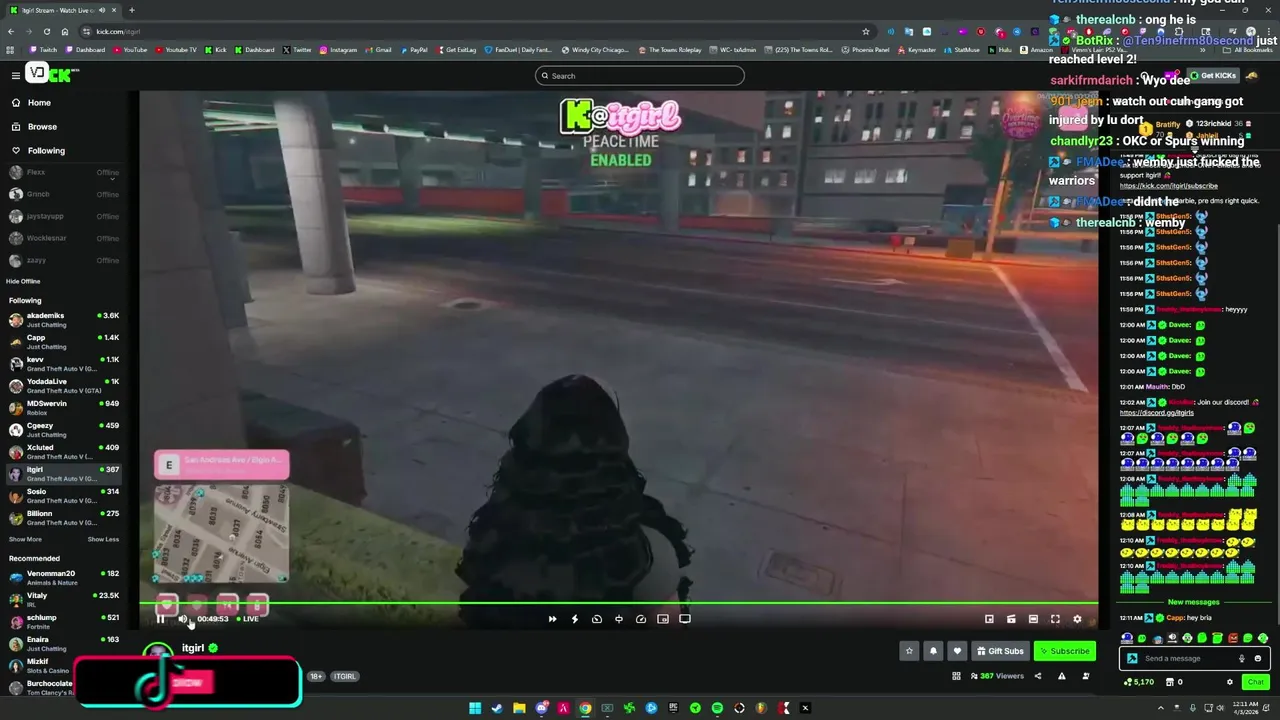The width and height of the screenshot is (1280, 720).
Task: Open Vitaly recommended channel
Action: [x=64, y=600]
